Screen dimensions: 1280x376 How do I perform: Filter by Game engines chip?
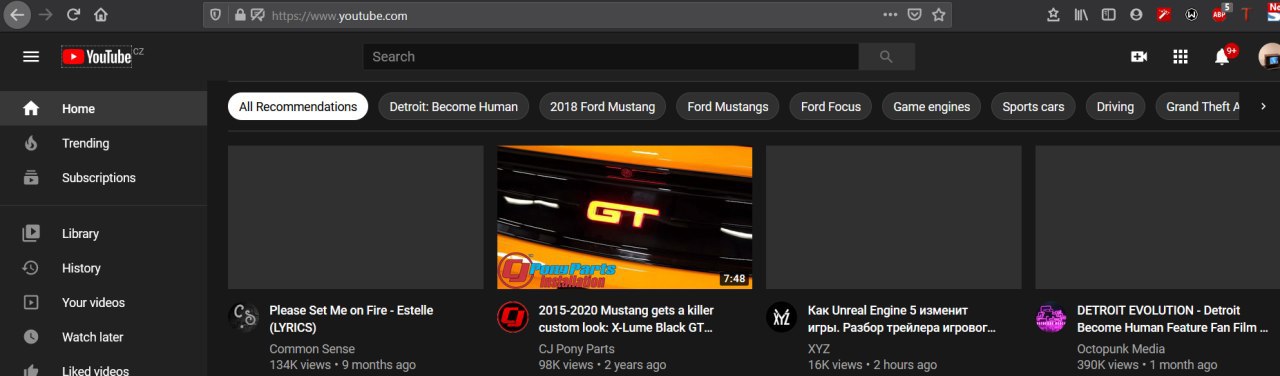(932, 107)
